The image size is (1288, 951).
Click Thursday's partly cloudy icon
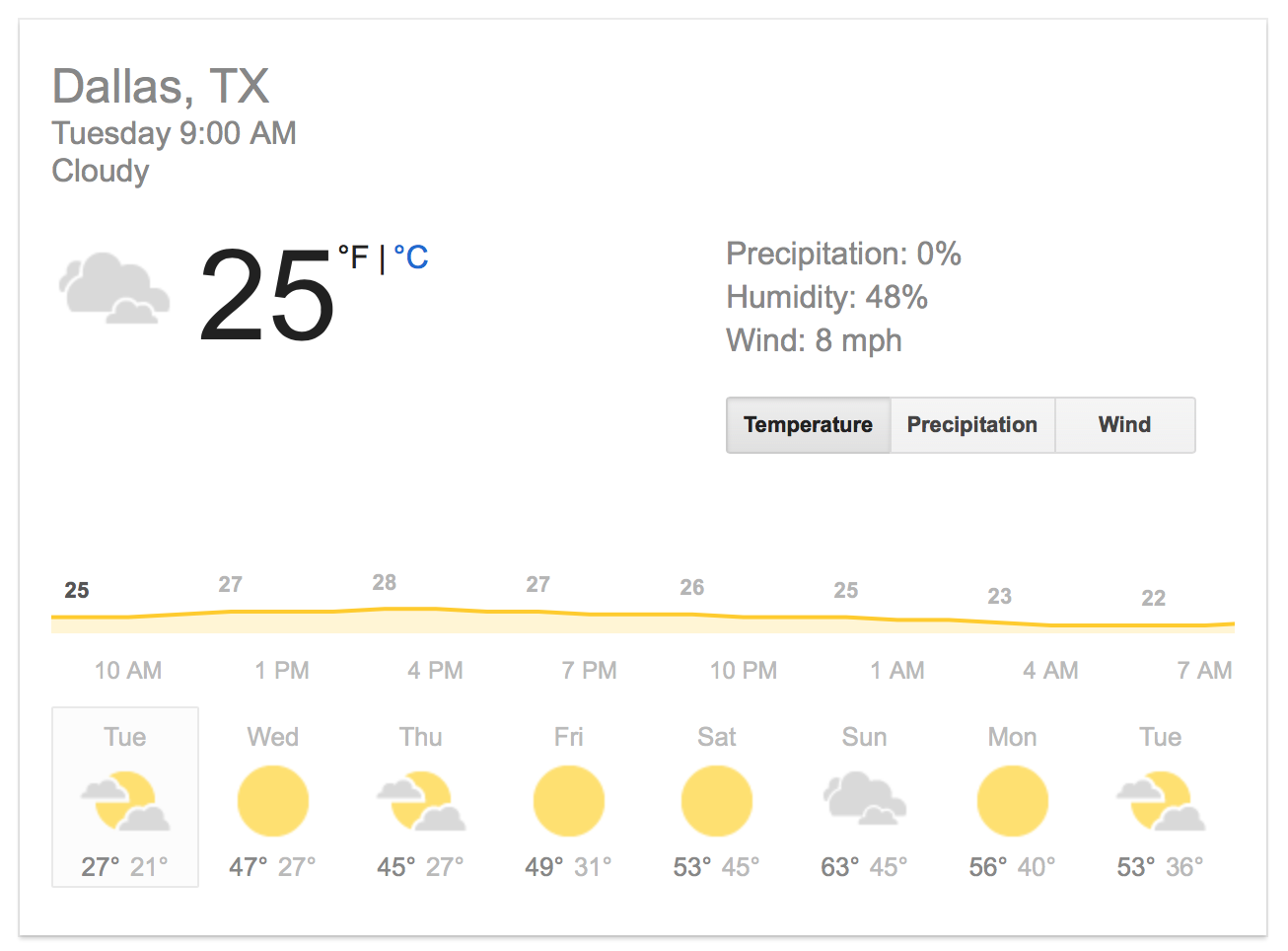coord(421,801)
